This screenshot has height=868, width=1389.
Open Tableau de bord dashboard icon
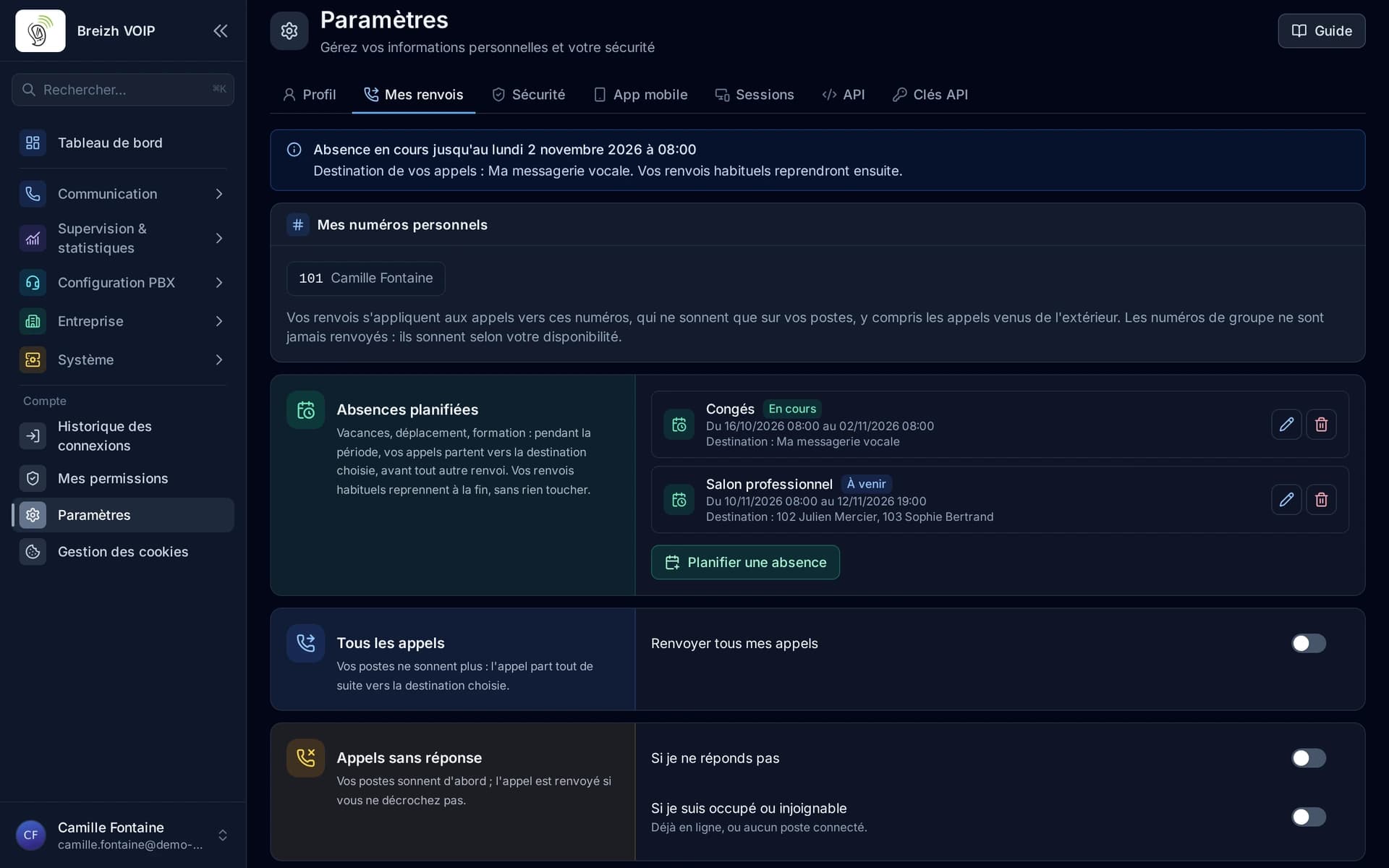33,142
